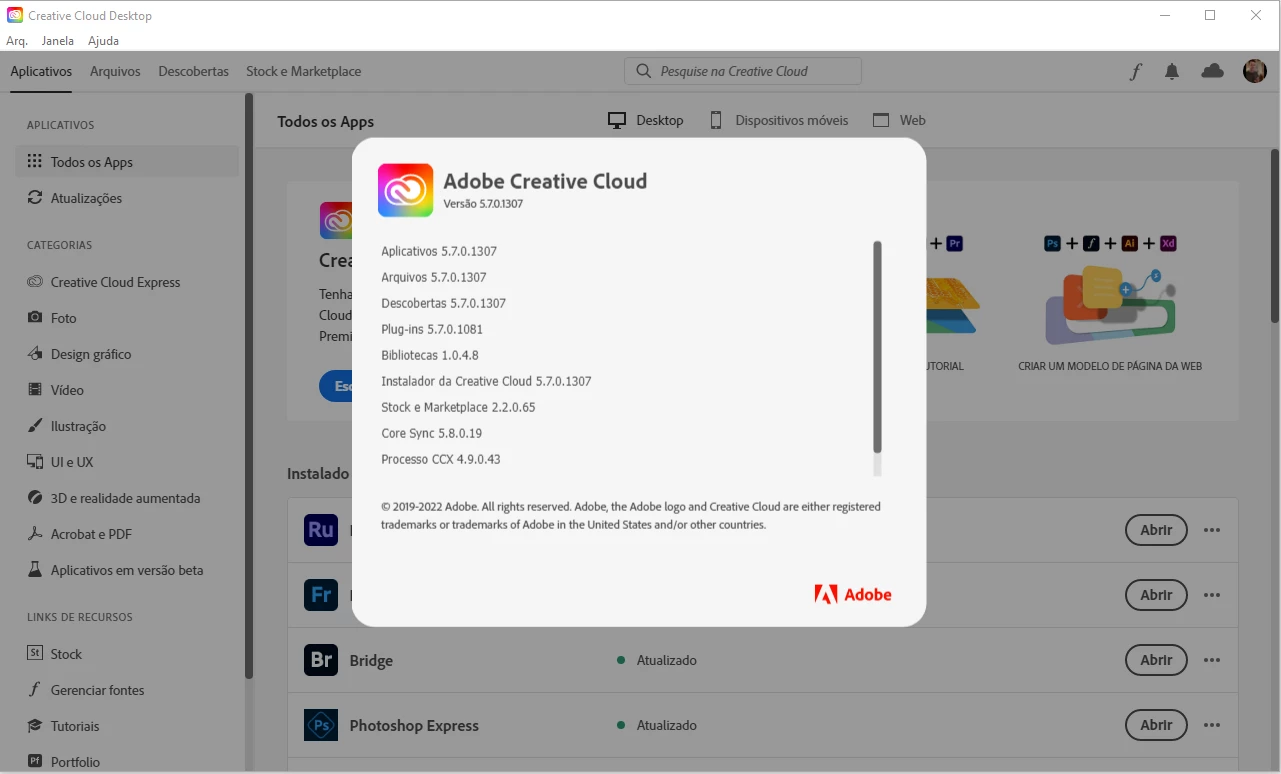The image size is (1281, 774).
Task: Select Todos os Apps in sidebar
Action: (127, 162)
